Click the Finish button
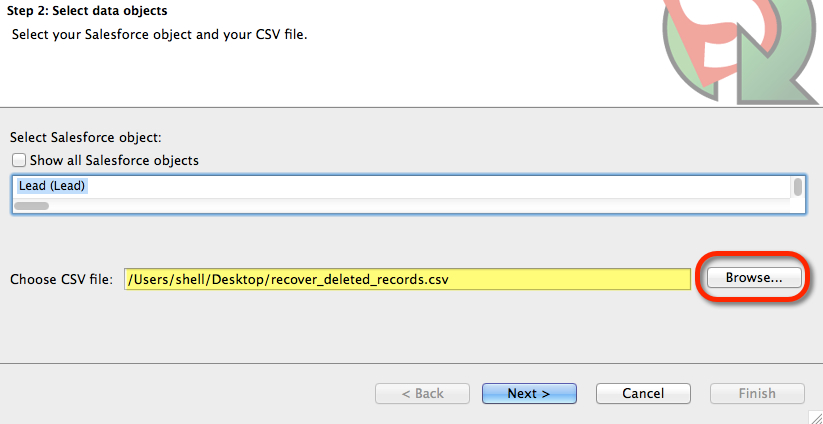823x424 pixels. 757,393
